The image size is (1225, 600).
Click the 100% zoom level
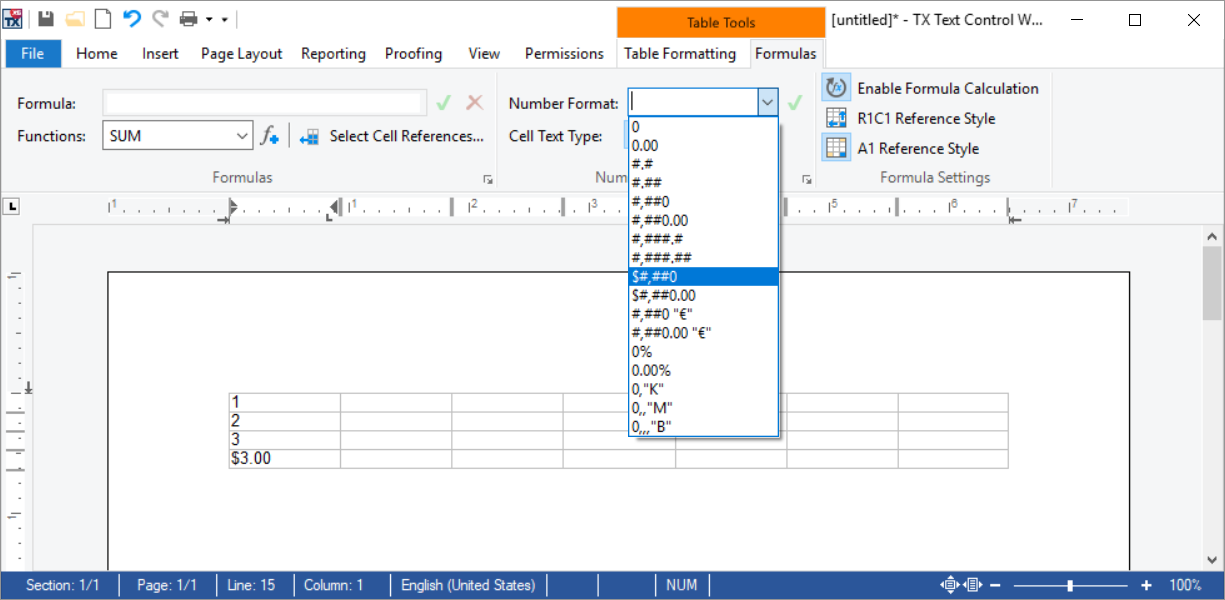pos(1186,585)
